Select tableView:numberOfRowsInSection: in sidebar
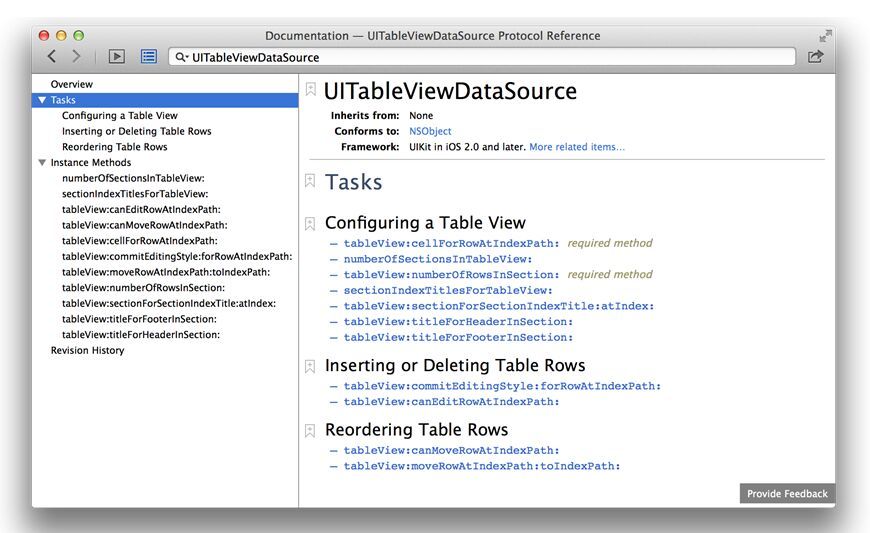870x533 pixels. [x=143, y=287]
